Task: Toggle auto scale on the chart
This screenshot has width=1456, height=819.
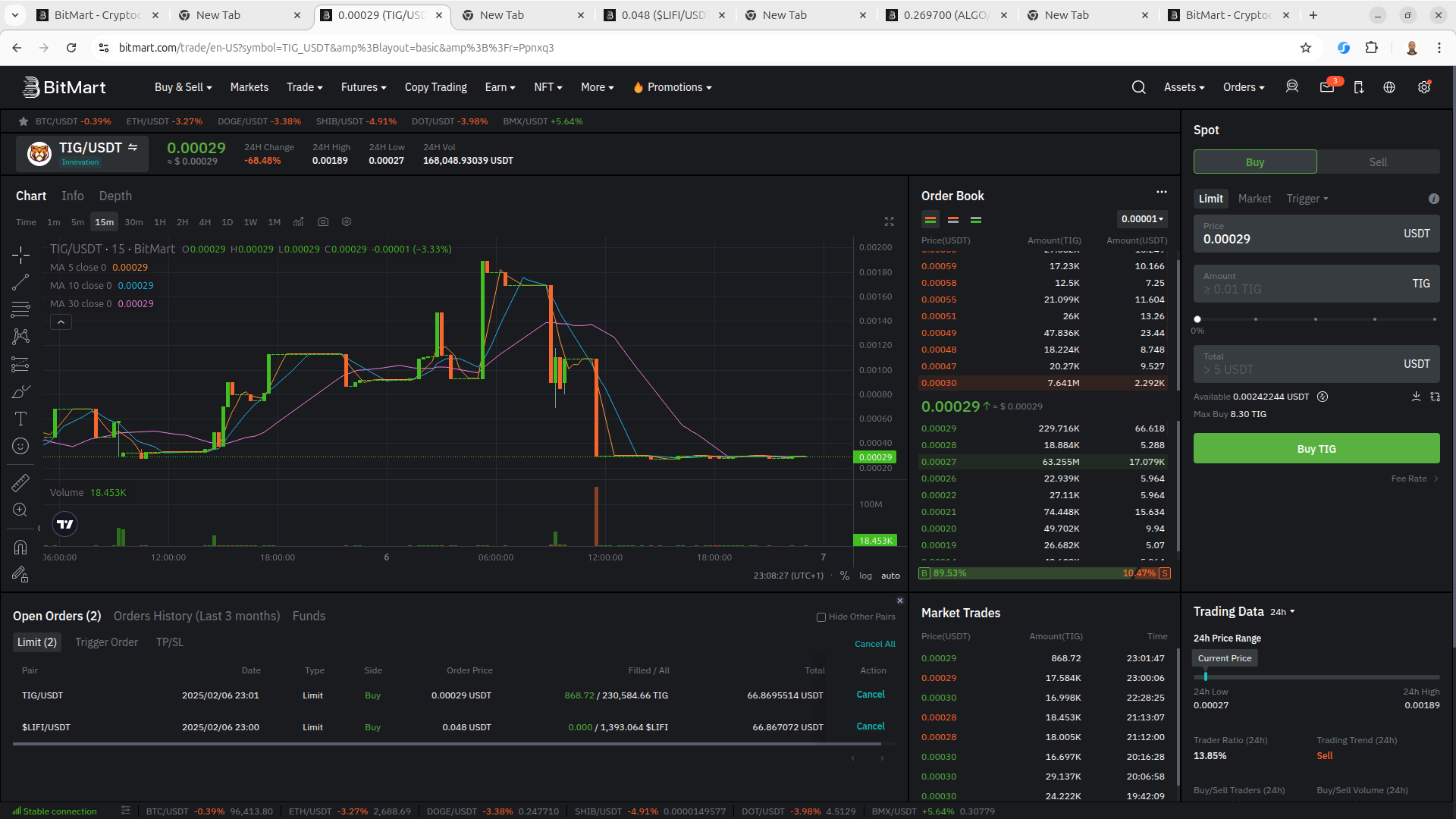Action: (x=890, y=576)
